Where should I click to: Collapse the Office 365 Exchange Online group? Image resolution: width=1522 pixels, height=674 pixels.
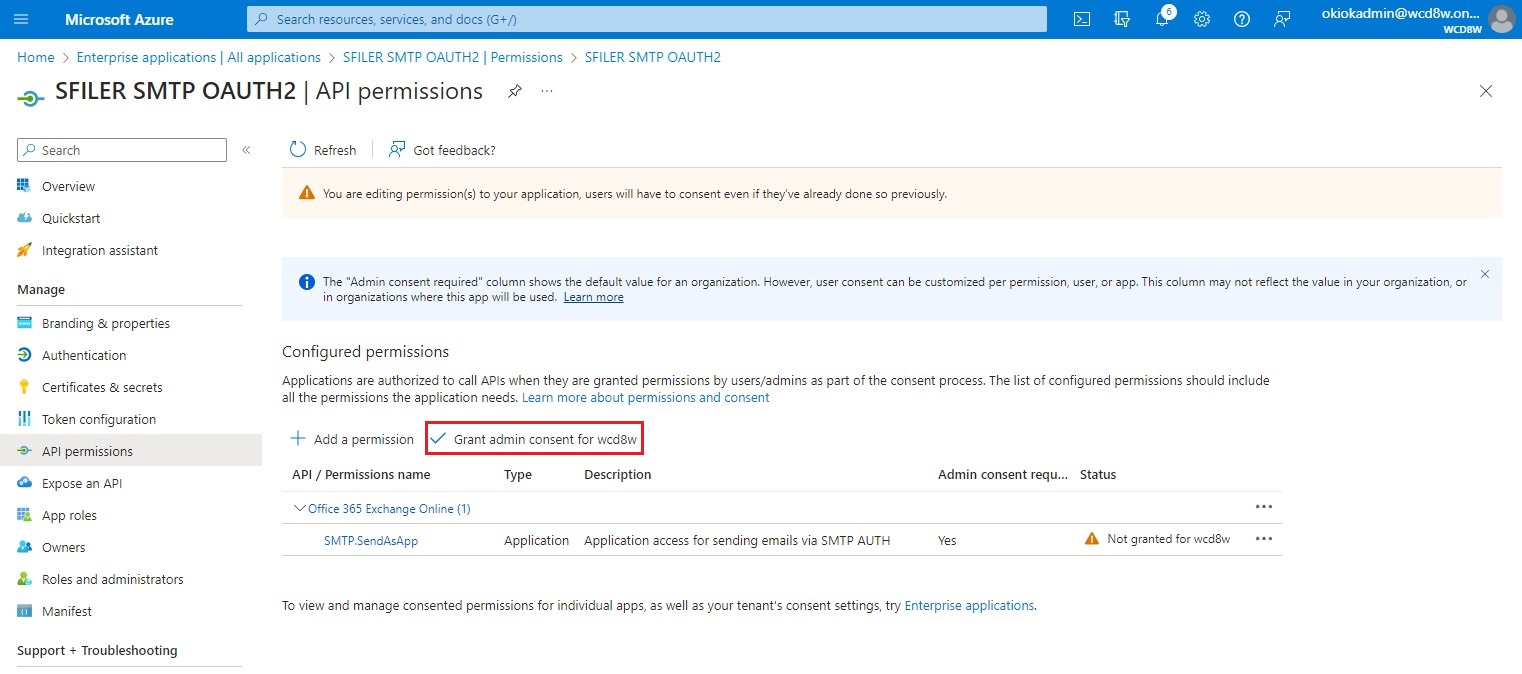point(299,508)
